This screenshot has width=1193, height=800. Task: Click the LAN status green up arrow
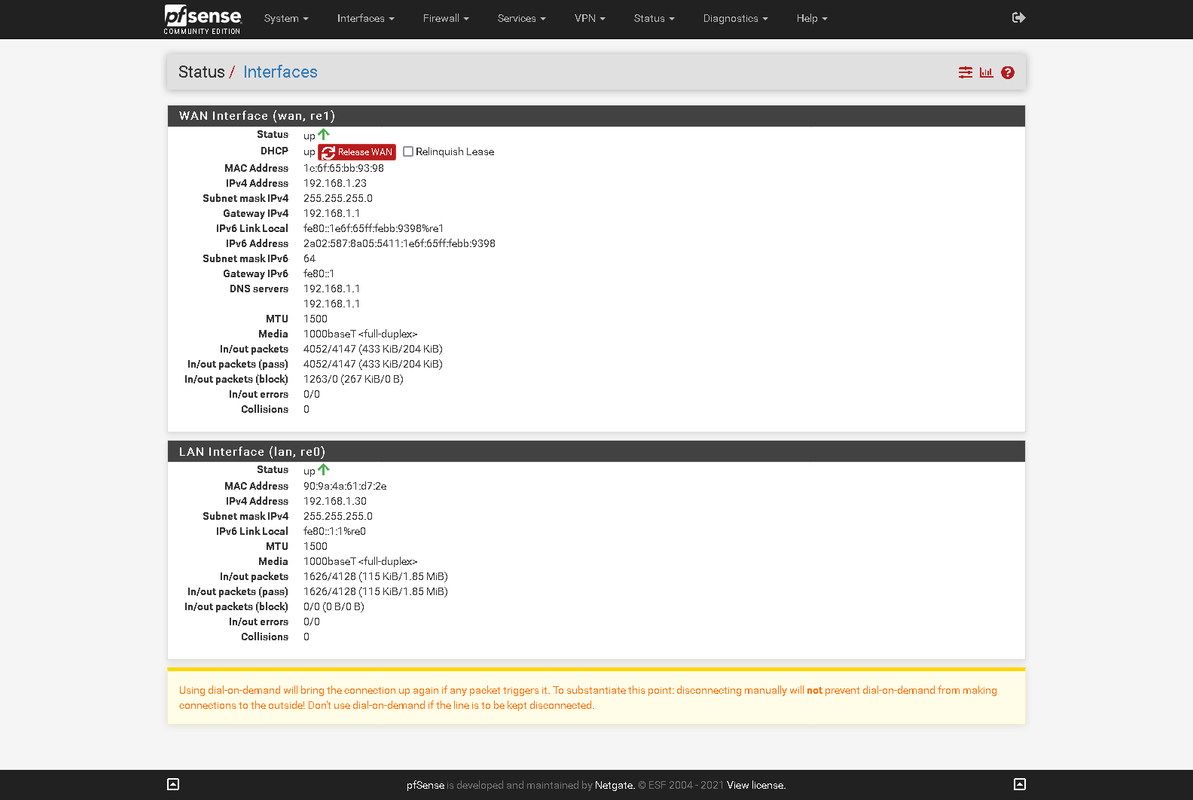point(323,470)
